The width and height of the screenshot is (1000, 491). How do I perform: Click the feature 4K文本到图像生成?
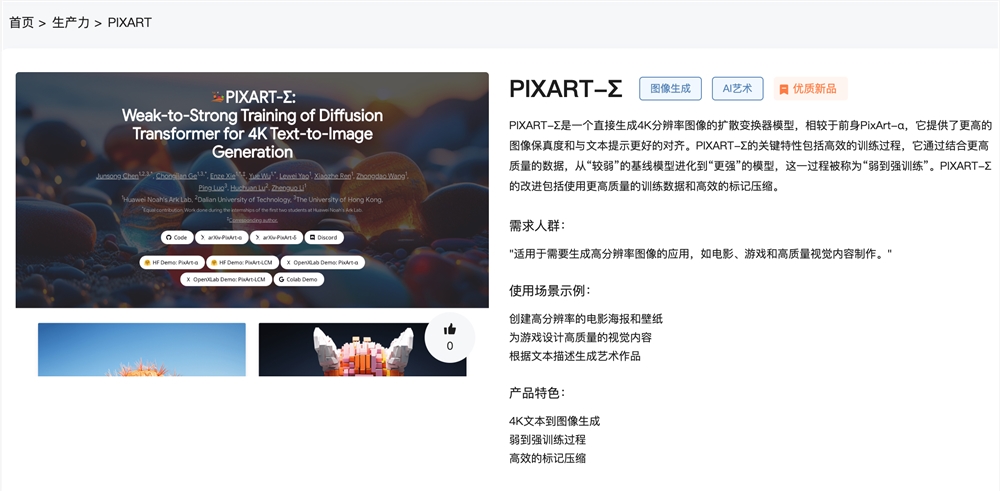pyautogui.click(x=554, y=421)
